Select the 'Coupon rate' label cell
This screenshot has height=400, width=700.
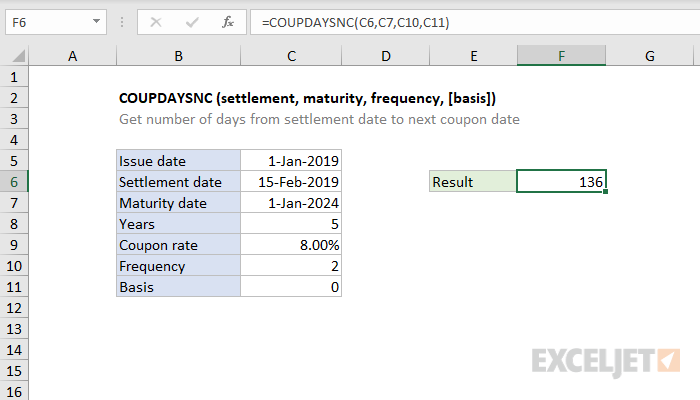point(178,245)
